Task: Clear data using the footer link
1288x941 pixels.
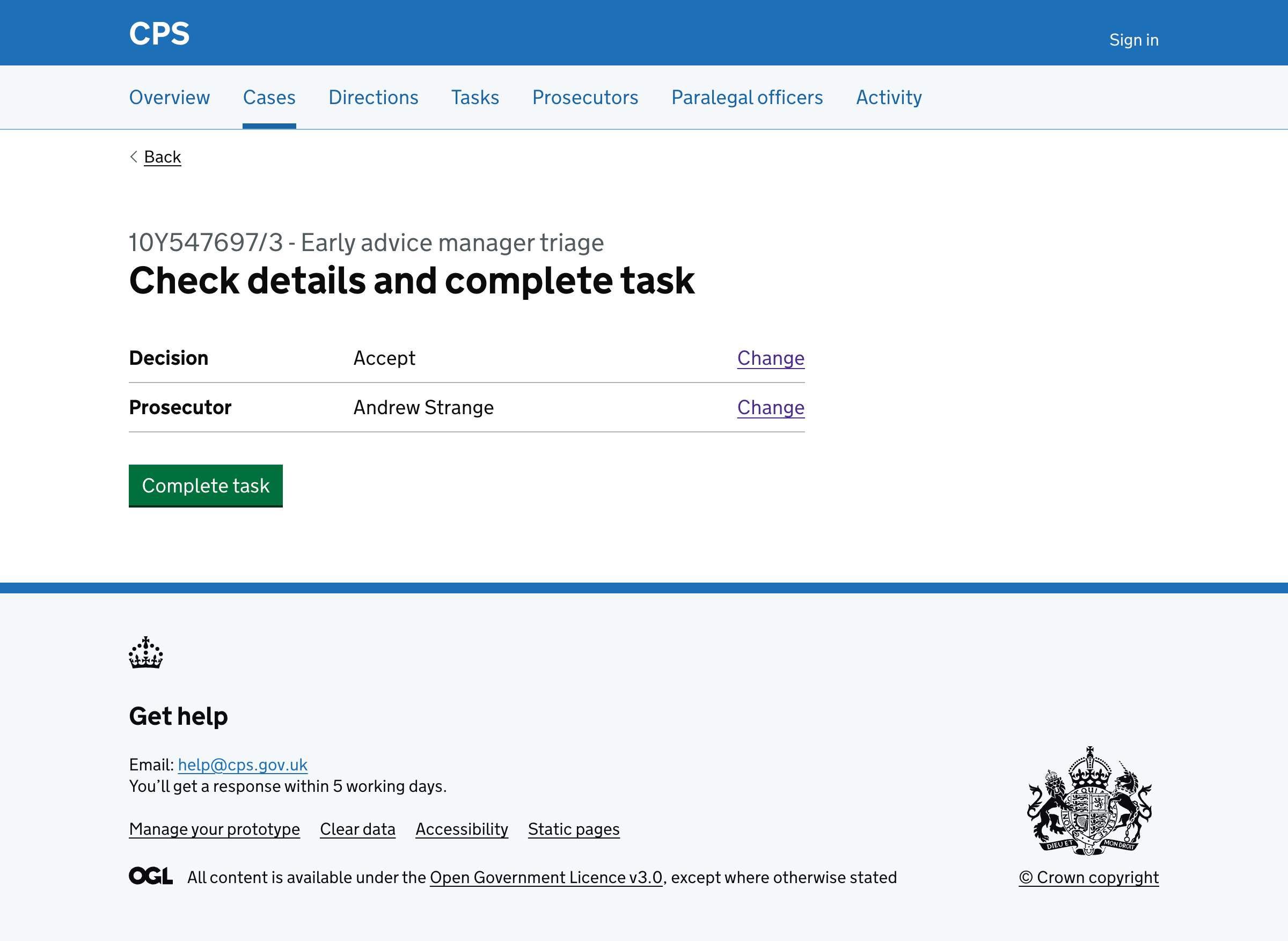Action: [x=358, y=829]
